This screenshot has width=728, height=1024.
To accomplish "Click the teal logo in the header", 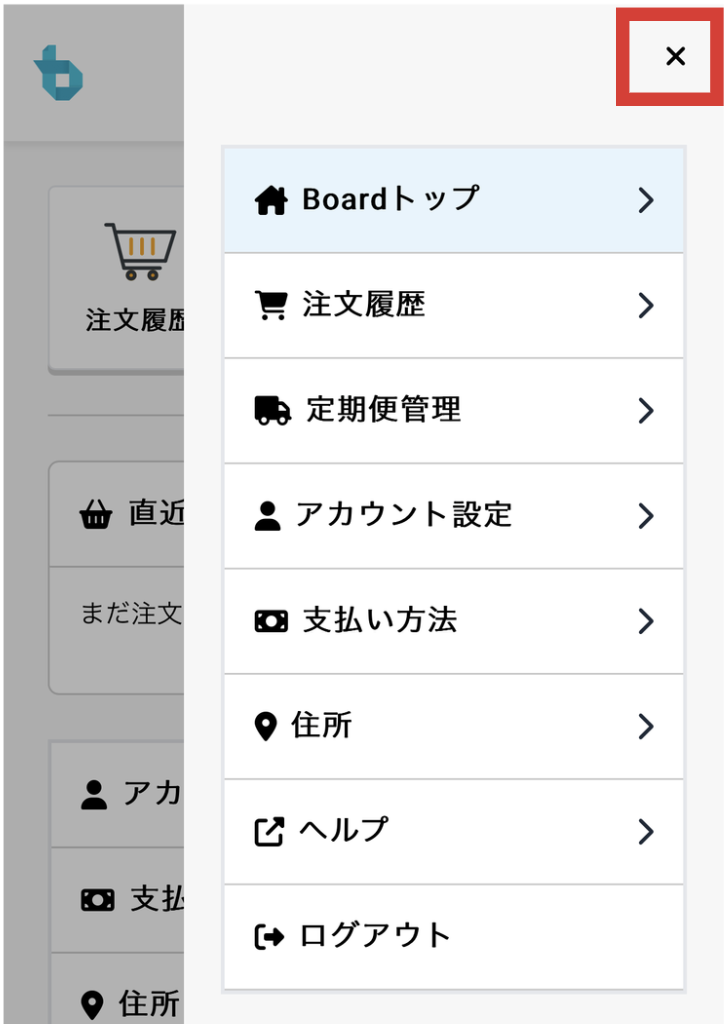I will coord(58,73).
